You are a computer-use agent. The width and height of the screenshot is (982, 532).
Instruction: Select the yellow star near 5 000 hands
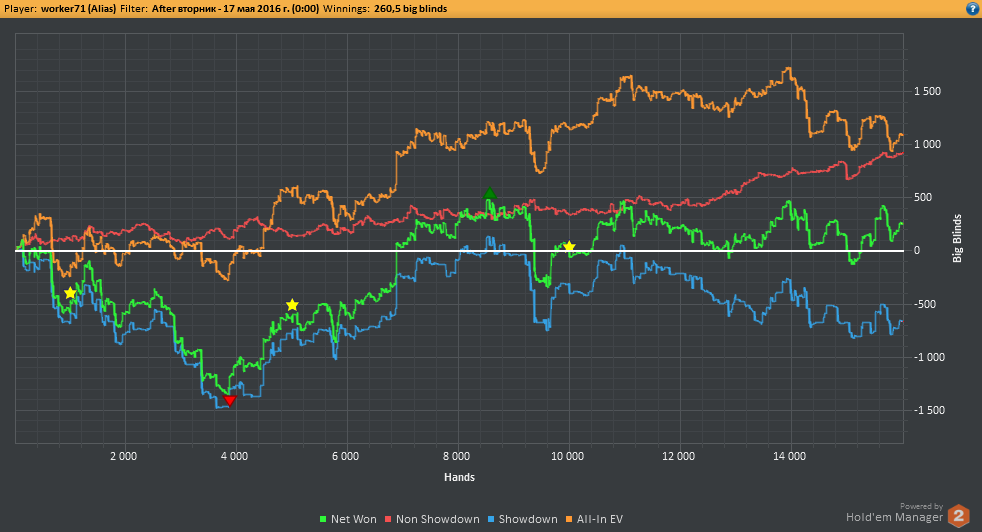pos(292,305)
